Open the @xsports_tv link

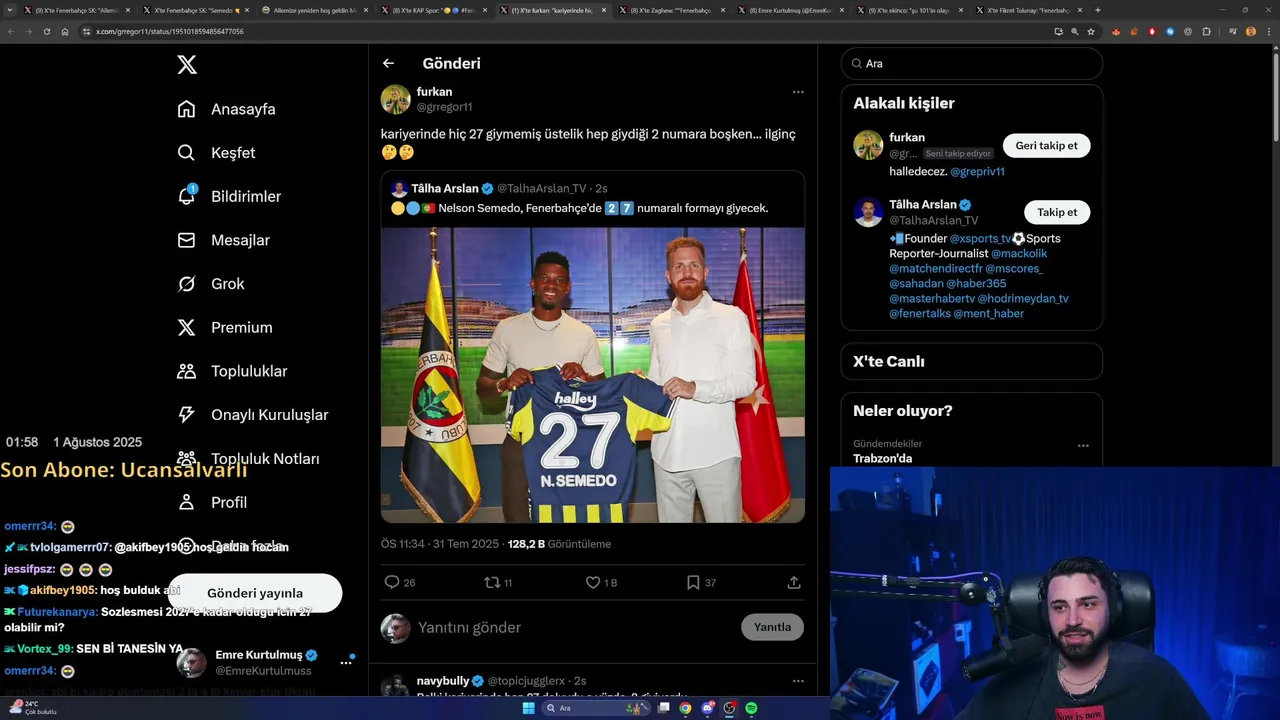(980, 239)
